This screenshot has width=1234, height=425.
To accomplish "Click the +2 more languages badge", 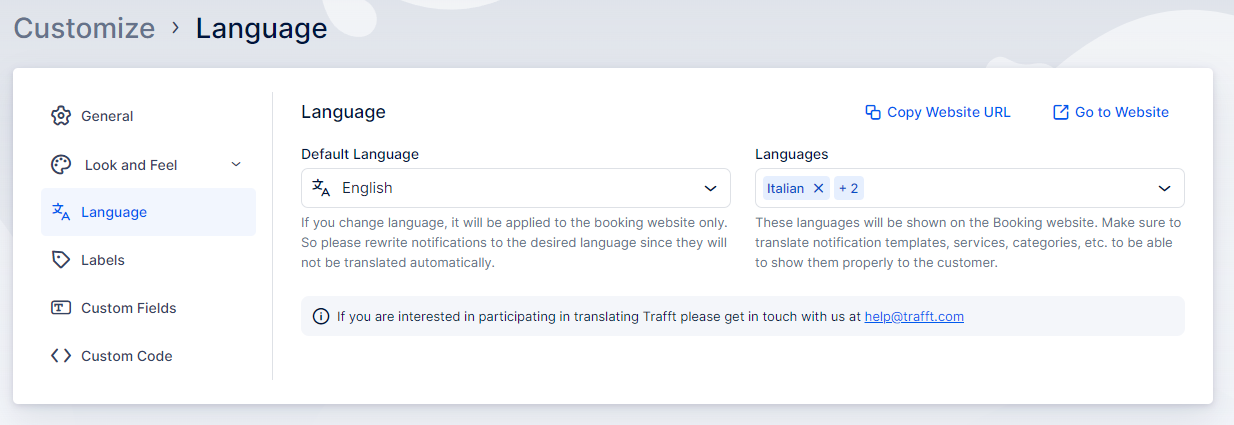I will click(849, 188).
